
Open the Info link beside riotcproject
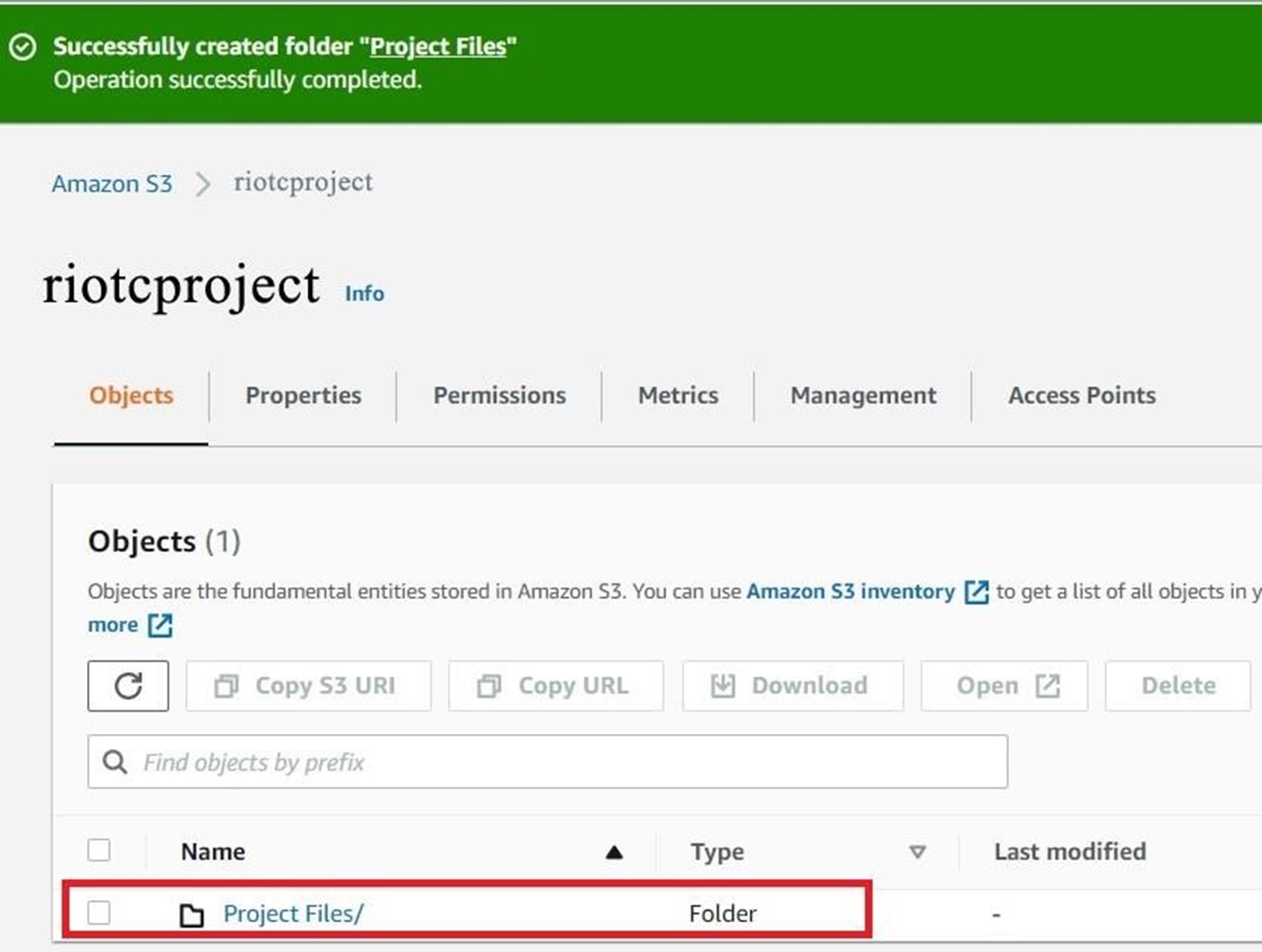[365, 293]
